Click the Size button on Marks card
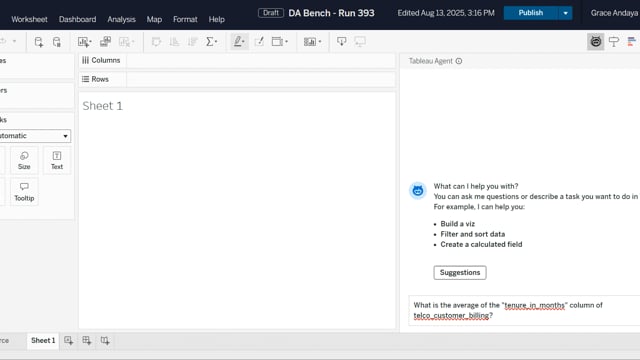The height and width of the screenshot is (360, 640). [24, 160]
